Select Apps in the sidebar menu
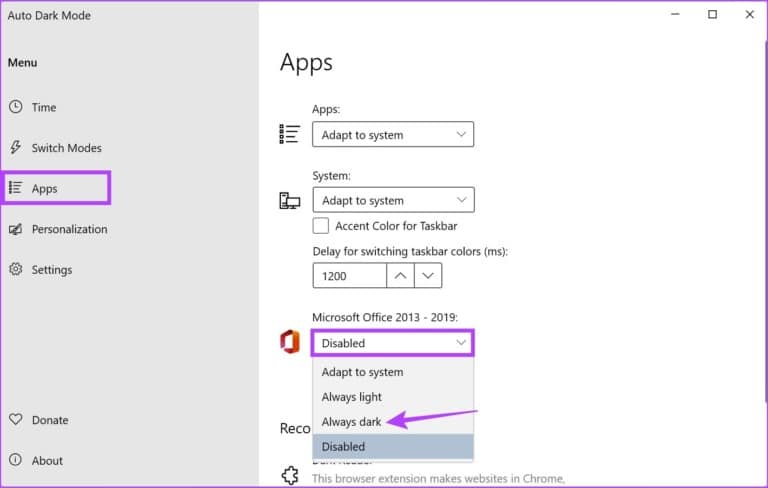The height and width of the screenshot is (488, 768). pos(56,188)
